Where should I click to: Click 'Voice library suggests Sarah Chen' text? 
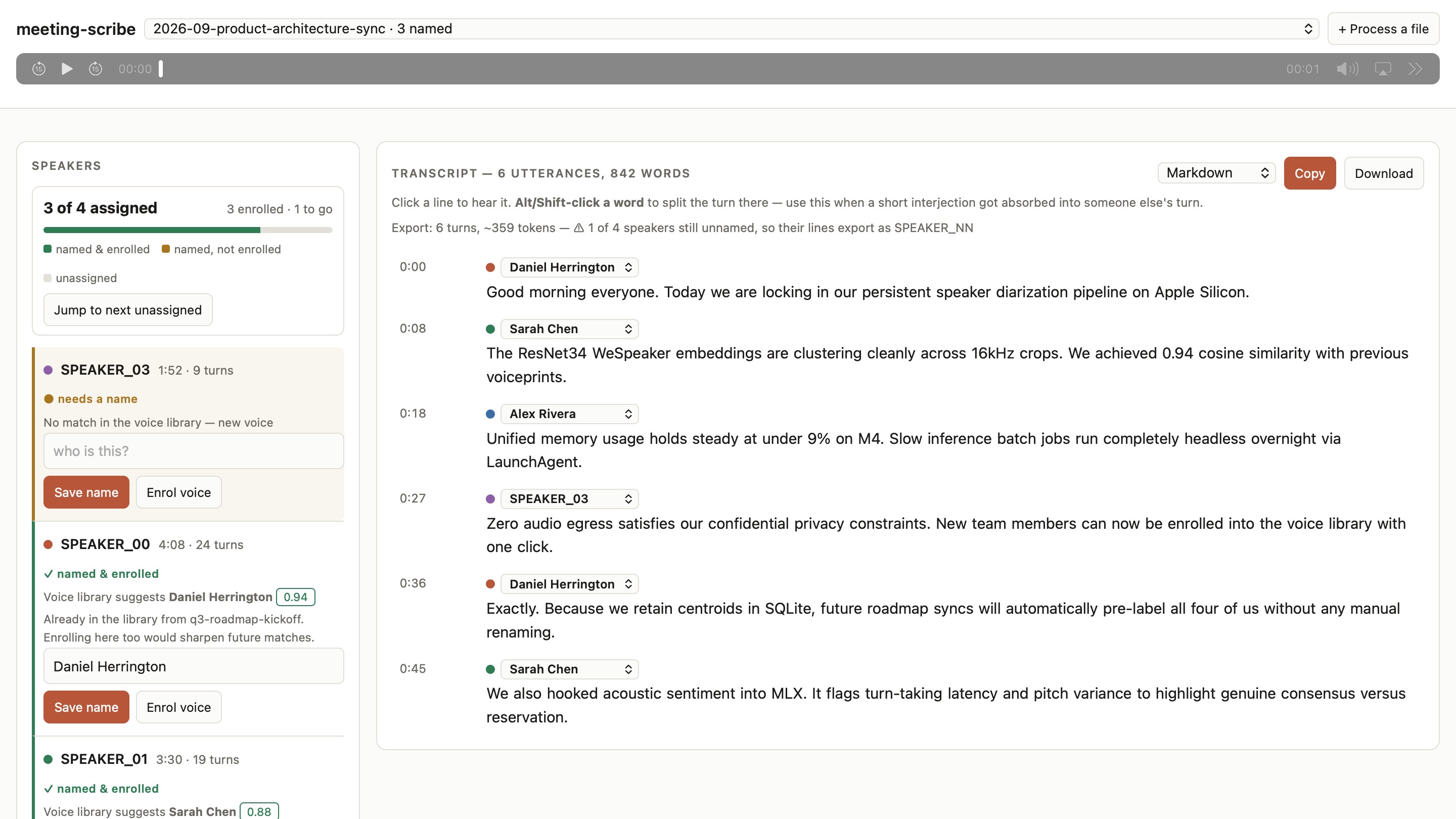pos(140,811)
